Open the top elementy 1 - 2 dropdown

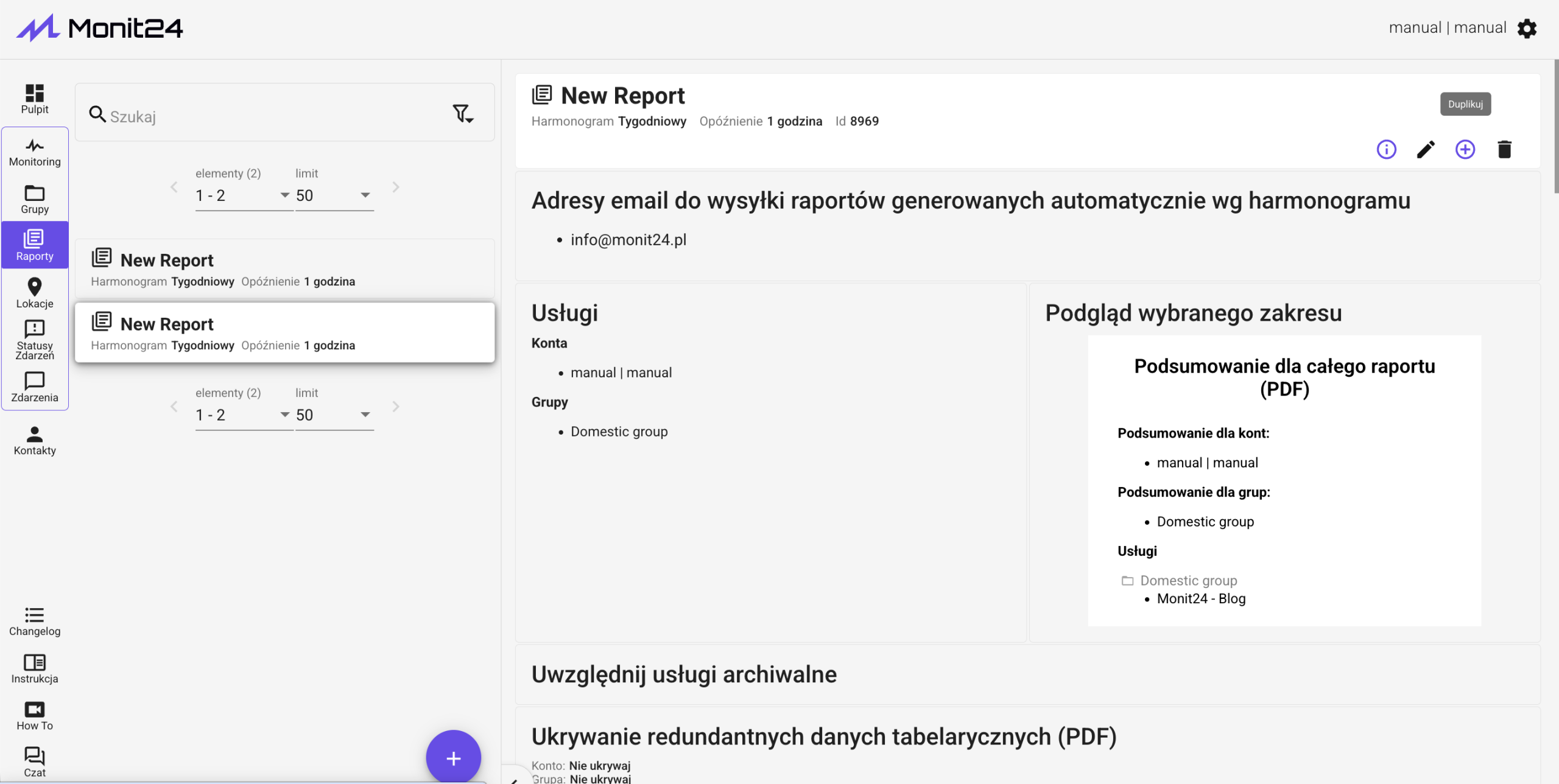coord(243,195)
